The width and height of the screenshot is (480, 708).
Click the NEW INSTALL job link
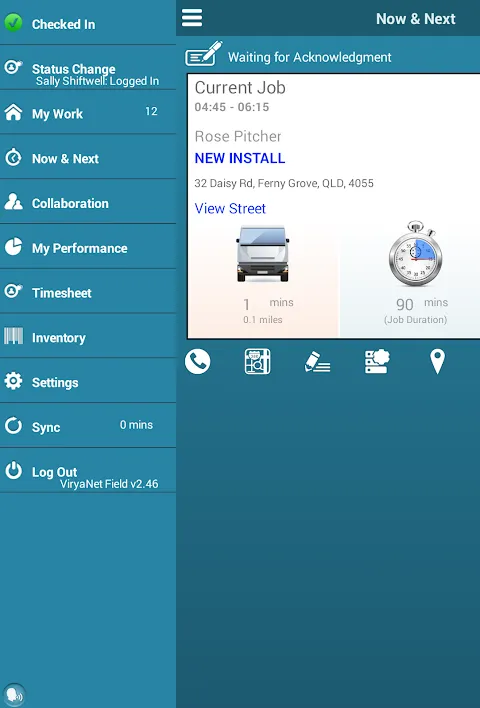coord(240,158)
